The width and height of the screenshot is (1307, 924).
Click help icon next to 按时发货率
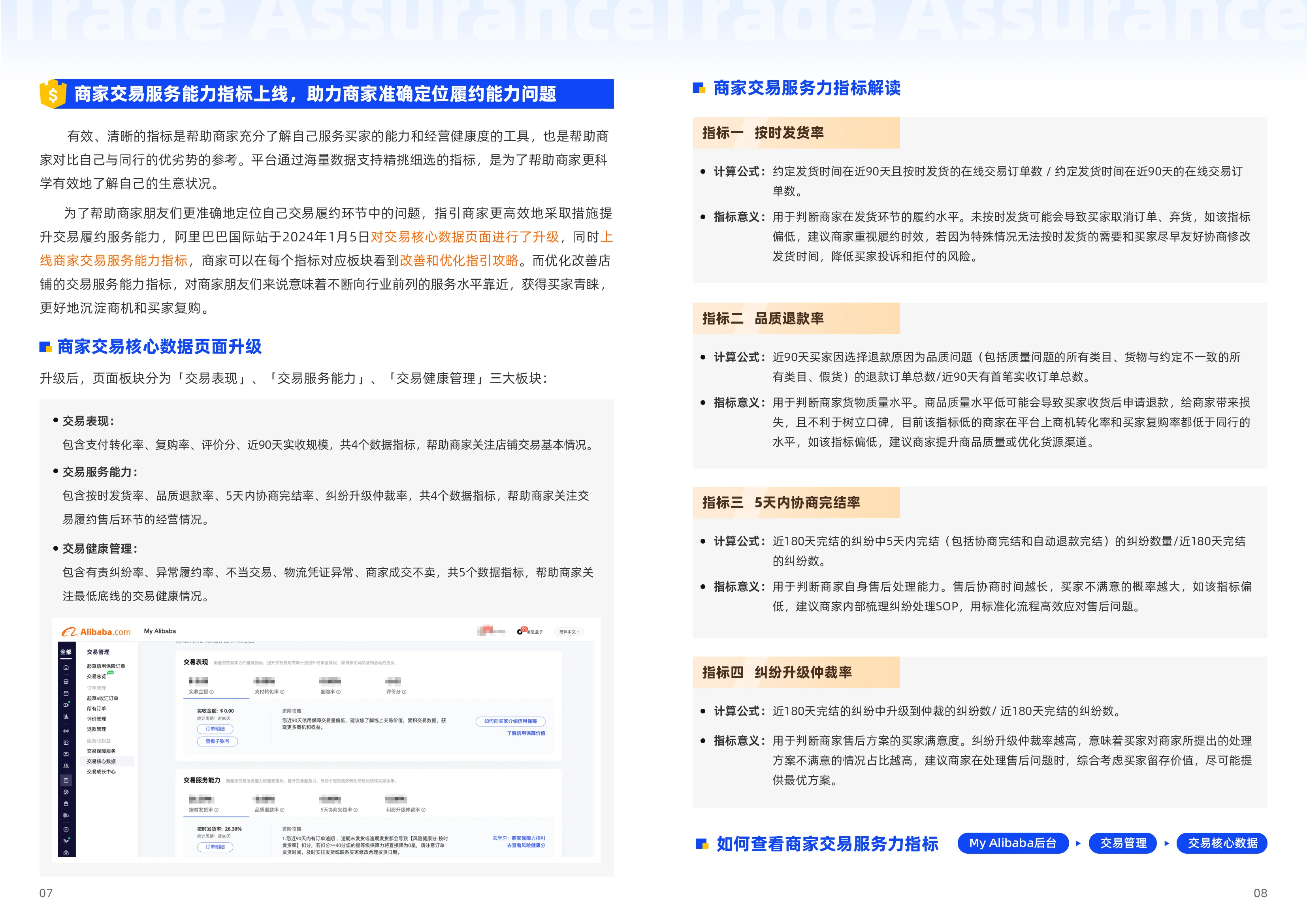pos(216,809)
